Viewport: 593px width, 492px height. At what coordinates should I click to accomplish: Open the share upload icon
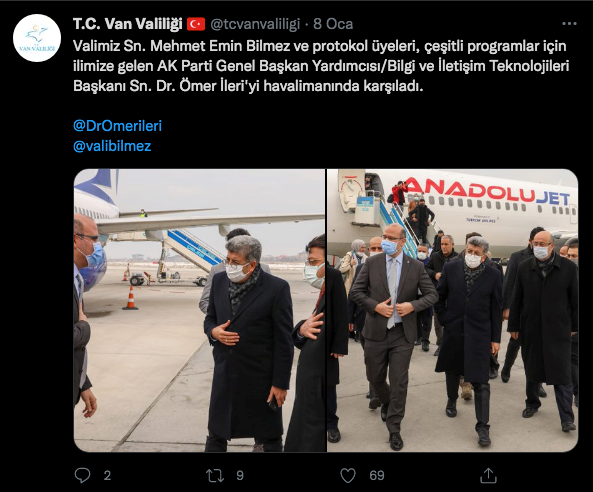pos(488,475)
